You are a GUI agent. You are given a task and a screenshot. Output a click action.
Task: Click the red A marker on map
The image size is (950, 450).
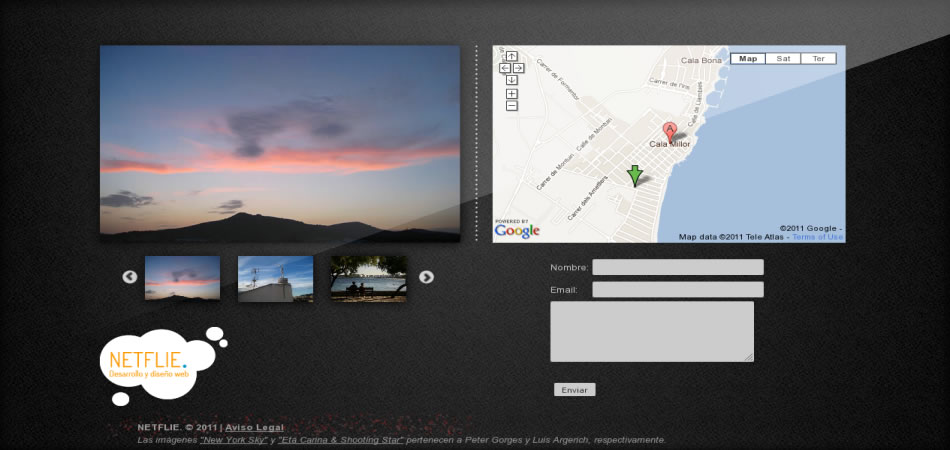(x=670, y=130)
